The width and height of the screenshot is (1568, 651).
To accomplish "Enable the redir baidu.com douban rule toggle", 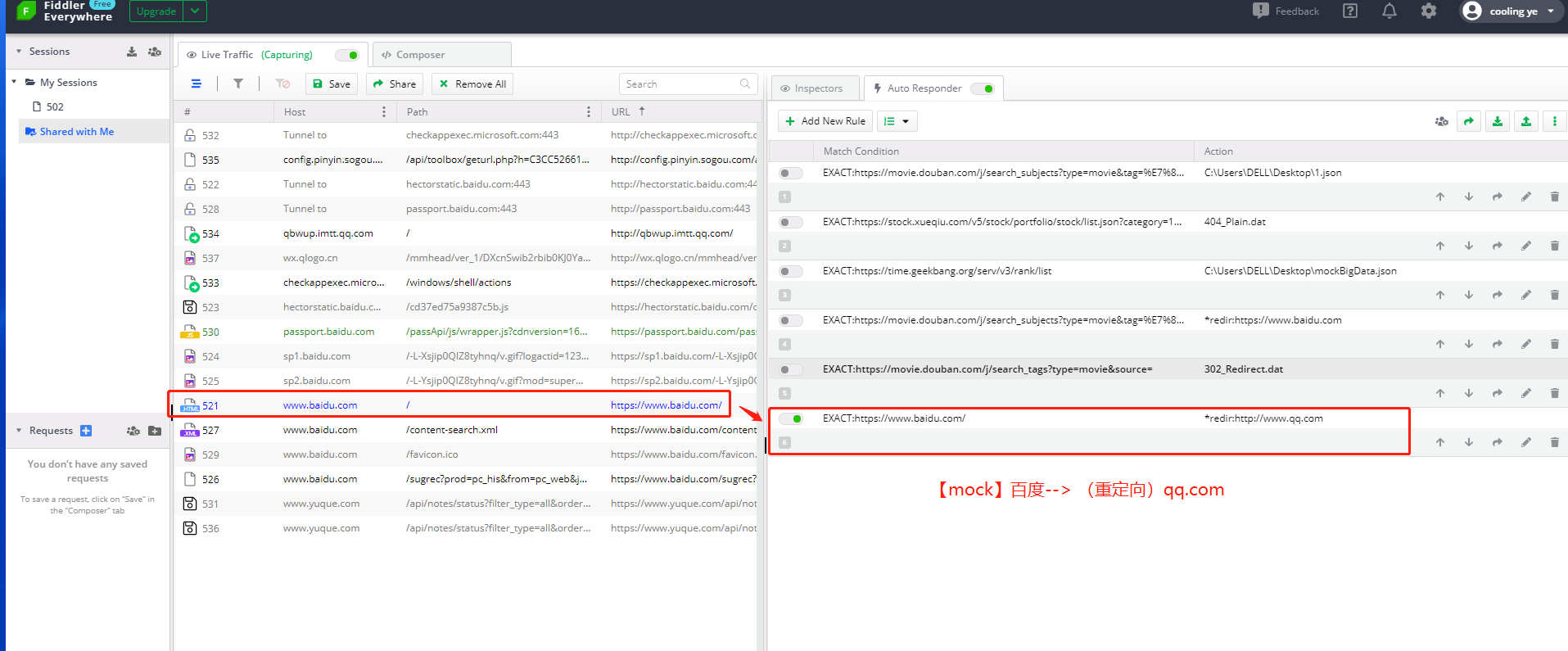I will [791, 320].
